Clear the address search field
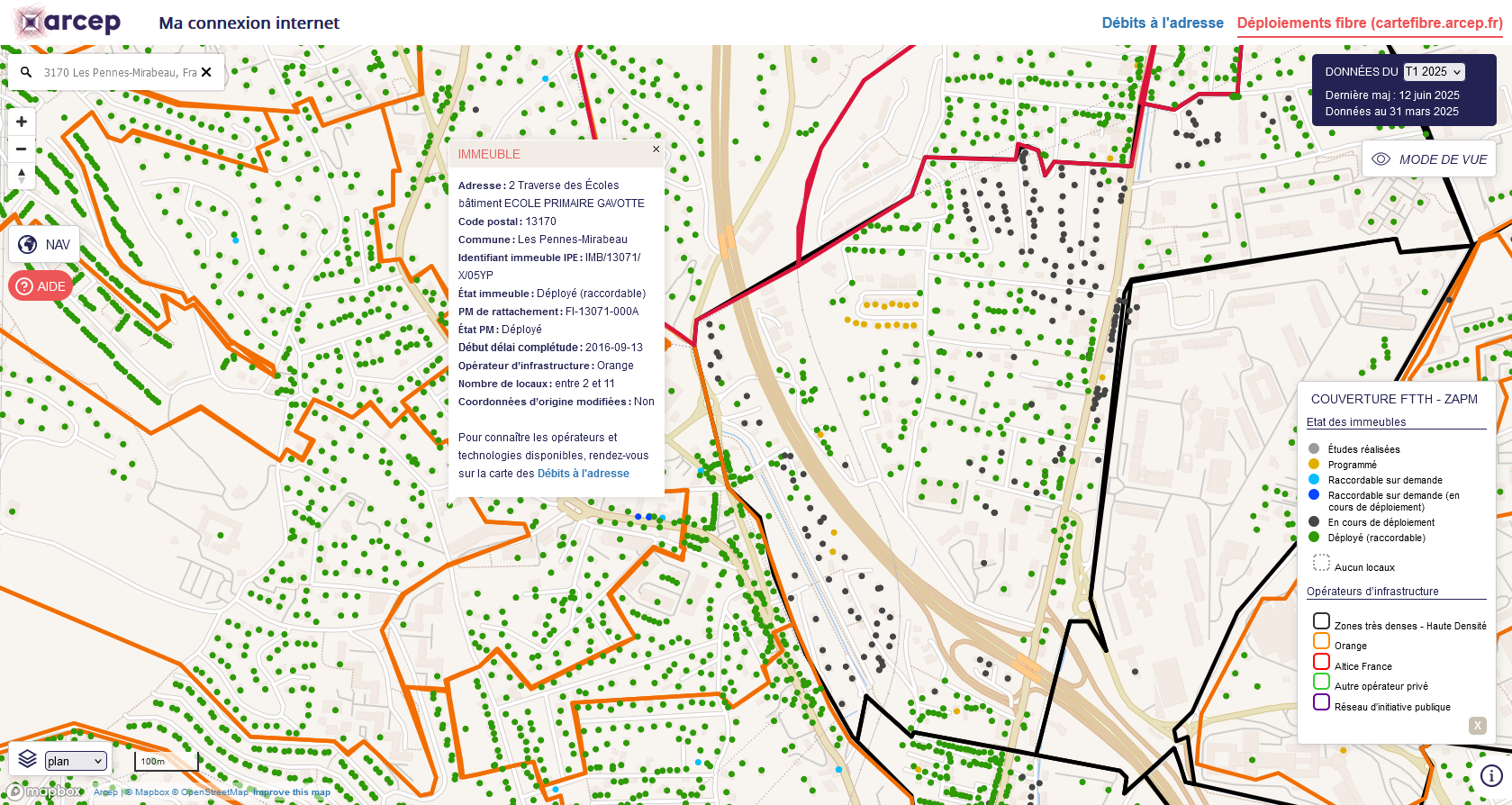Viewport: 1512px width, 805px height. (206, 72)
